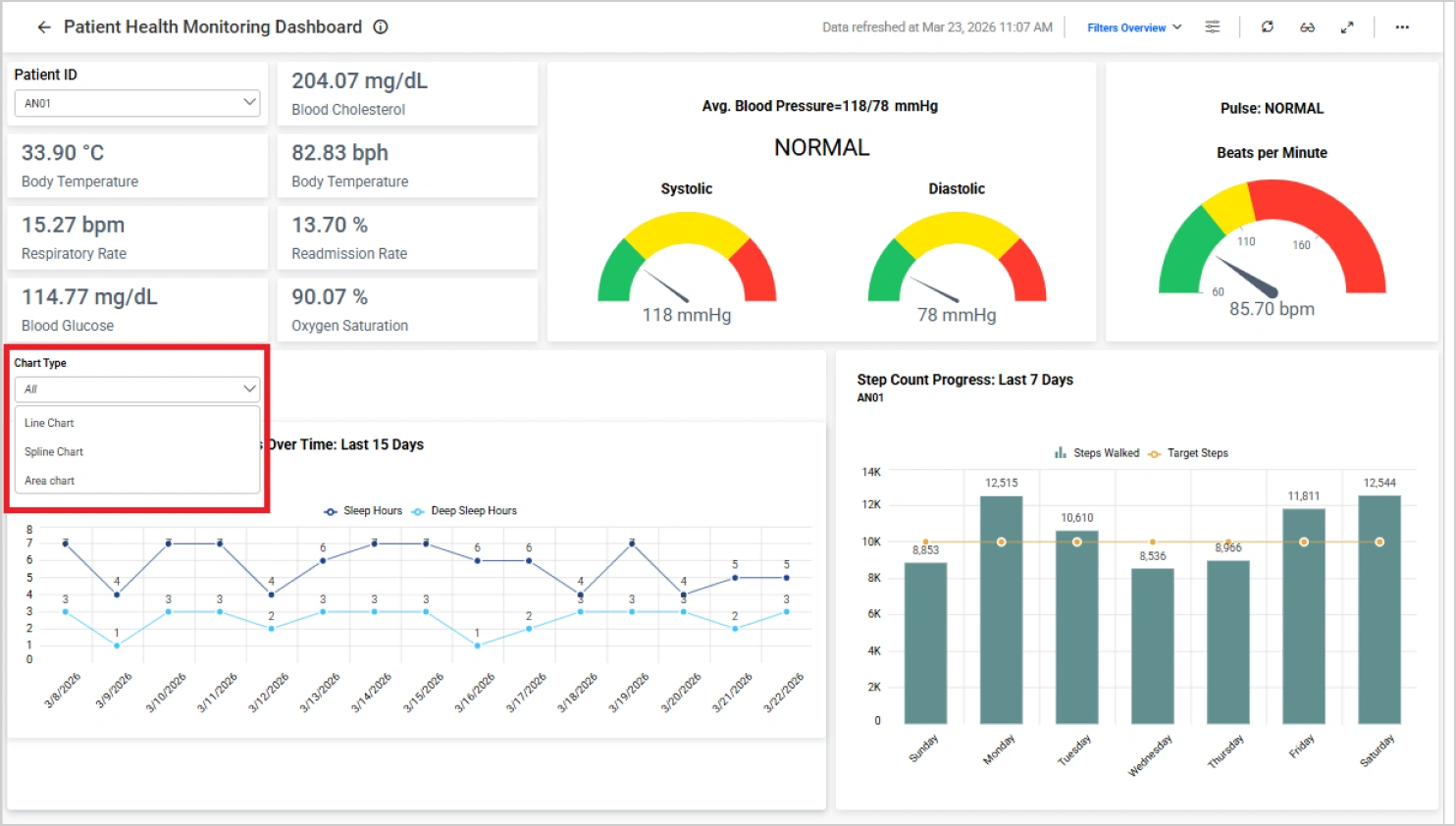The image size is (1456, 826).
Task: Click the 3/8/2026 date axis label
Action: click(x=63, y=691)
